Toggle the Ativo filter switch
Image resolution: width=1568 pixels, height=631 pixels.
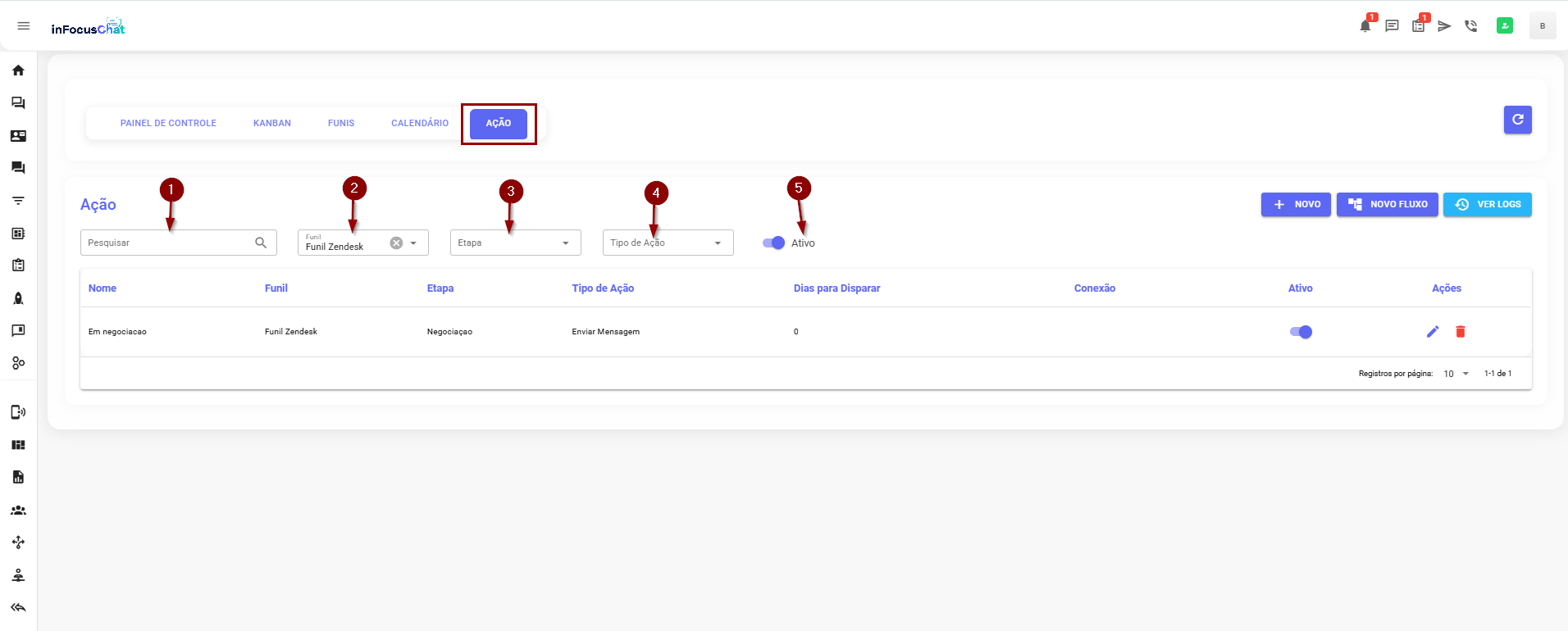tap(773, 243)
